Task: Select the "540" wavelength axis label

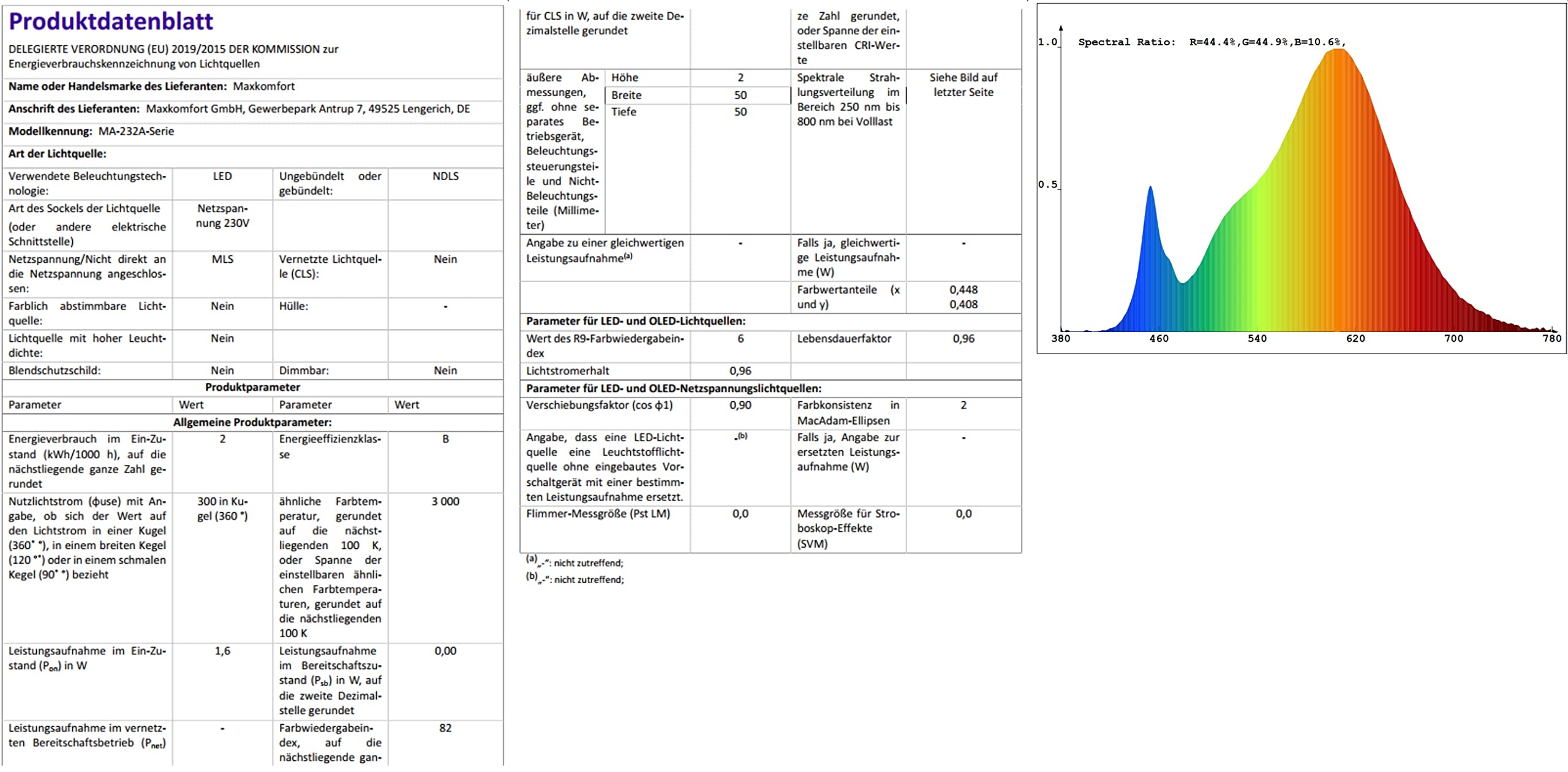Action: click(x=1257, y=339)
